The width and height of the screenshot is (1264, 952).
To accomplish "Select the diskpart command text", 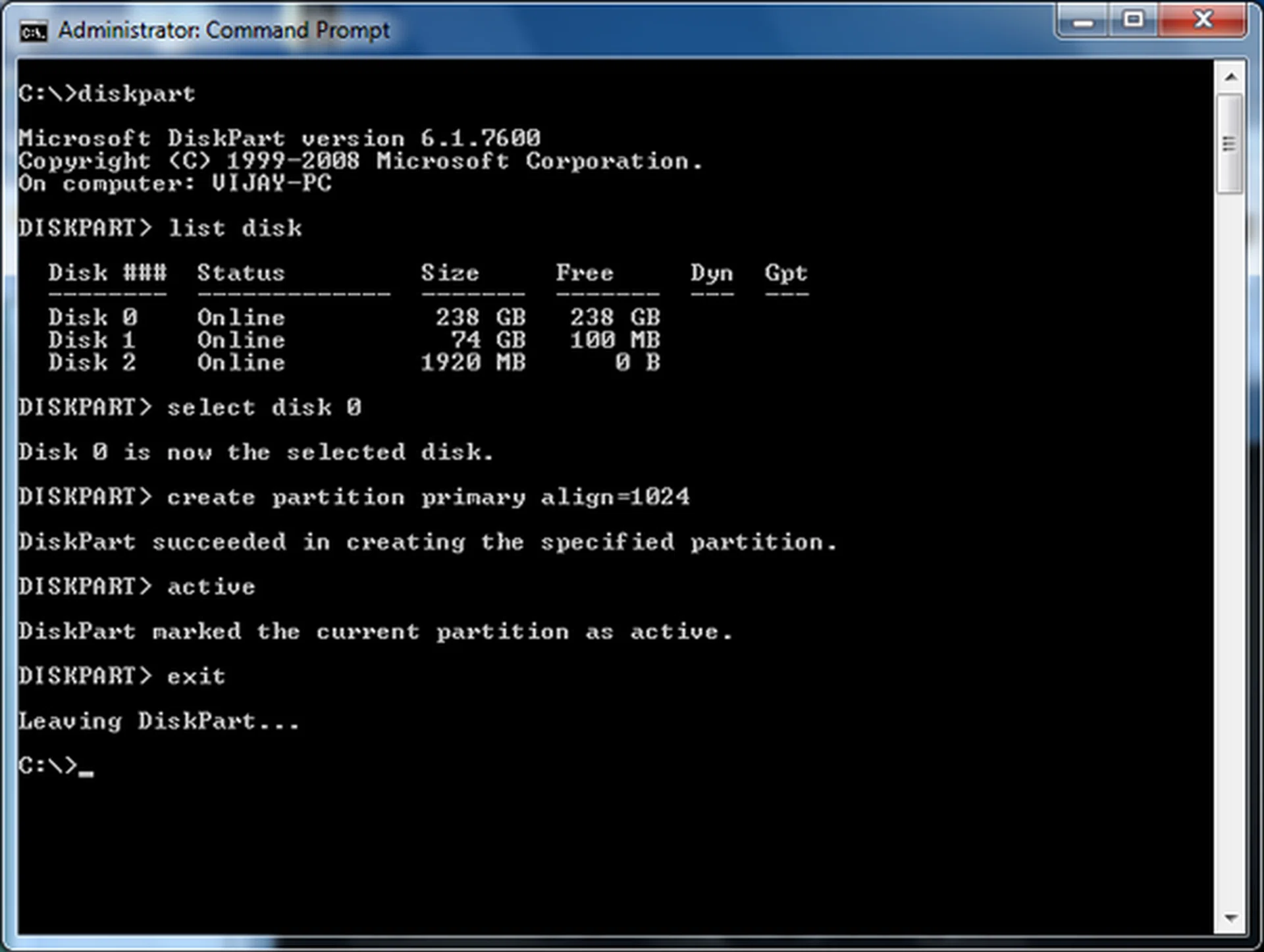I will pyautogui.click(x=135, y=93).
